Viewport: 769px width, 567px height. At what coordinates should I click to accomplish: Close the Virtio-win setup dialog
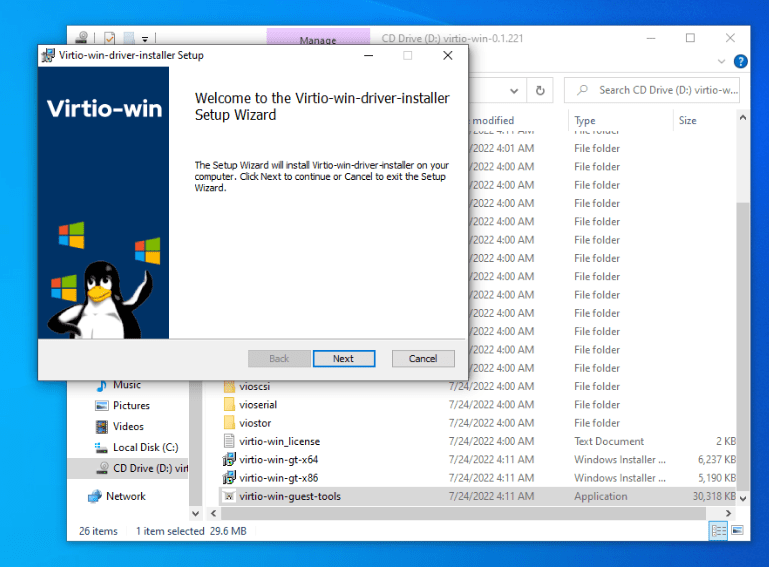point(447,55)
